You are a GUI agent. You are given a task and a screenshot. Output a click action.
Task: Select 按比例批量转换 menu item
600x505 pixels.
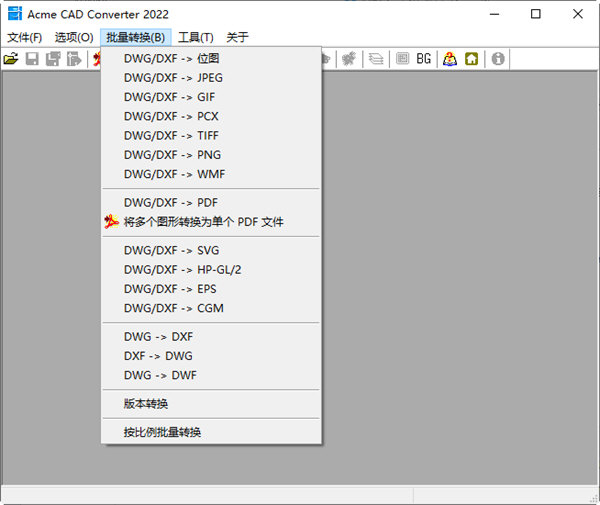point(162,433)
